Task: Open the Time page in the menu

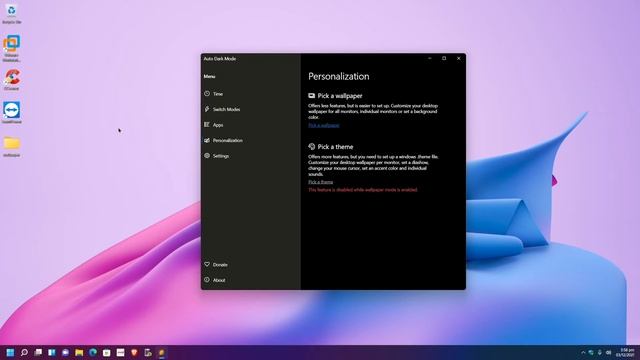Action: 214,94
